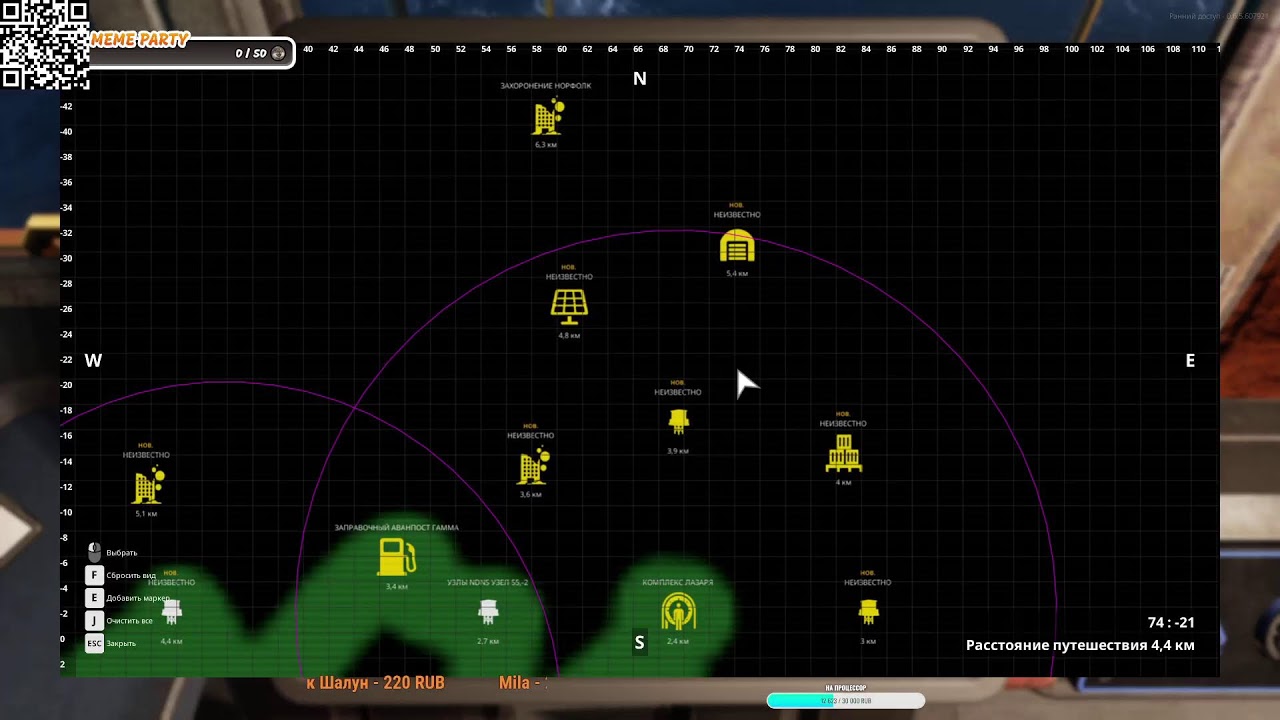This screenshot has width=1280, height=720.
Task: Click the к Шалун - 220 RUB ticker text
Action: [x=375, y=683]
